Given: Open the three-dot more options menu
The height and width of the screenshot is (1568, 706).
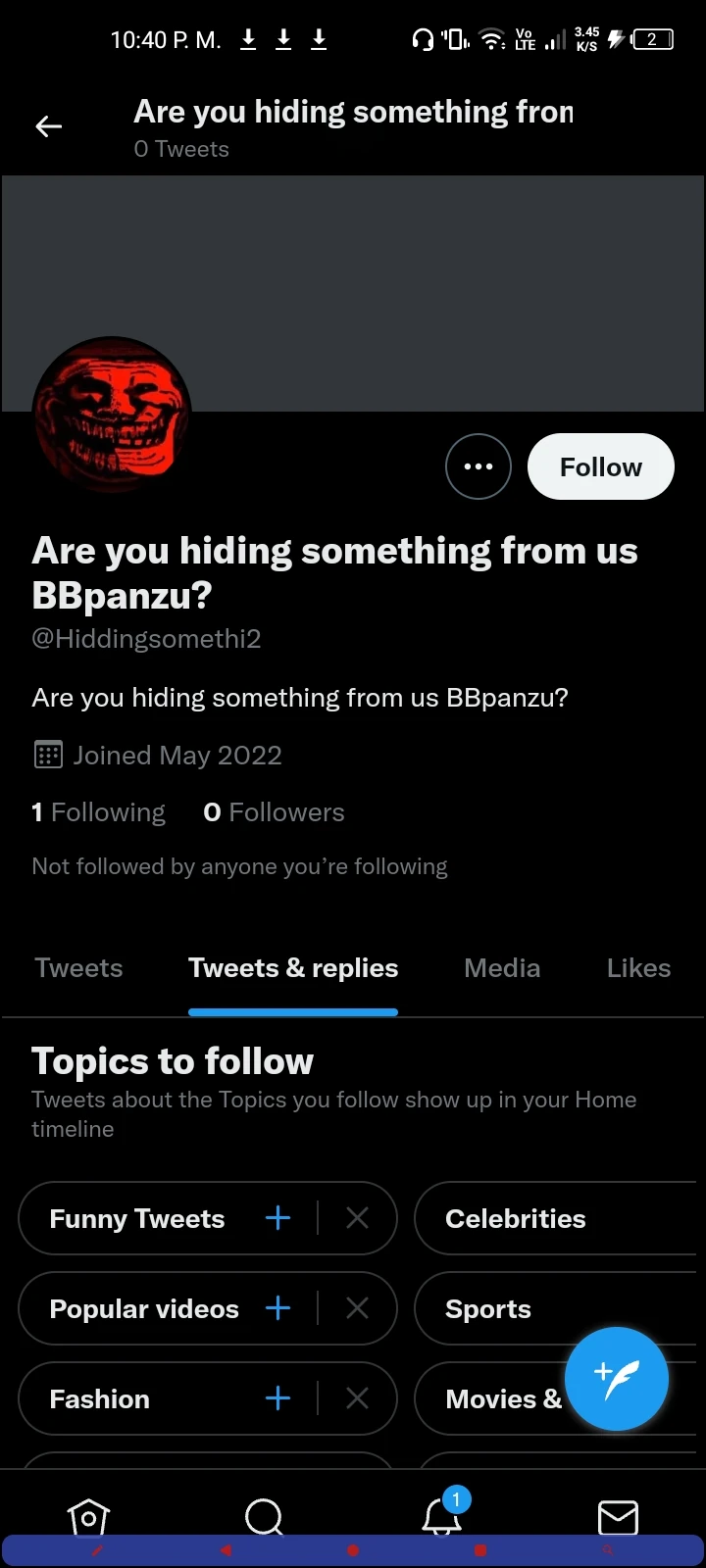Looking at the screenshot, I should (x=479, y=466).
